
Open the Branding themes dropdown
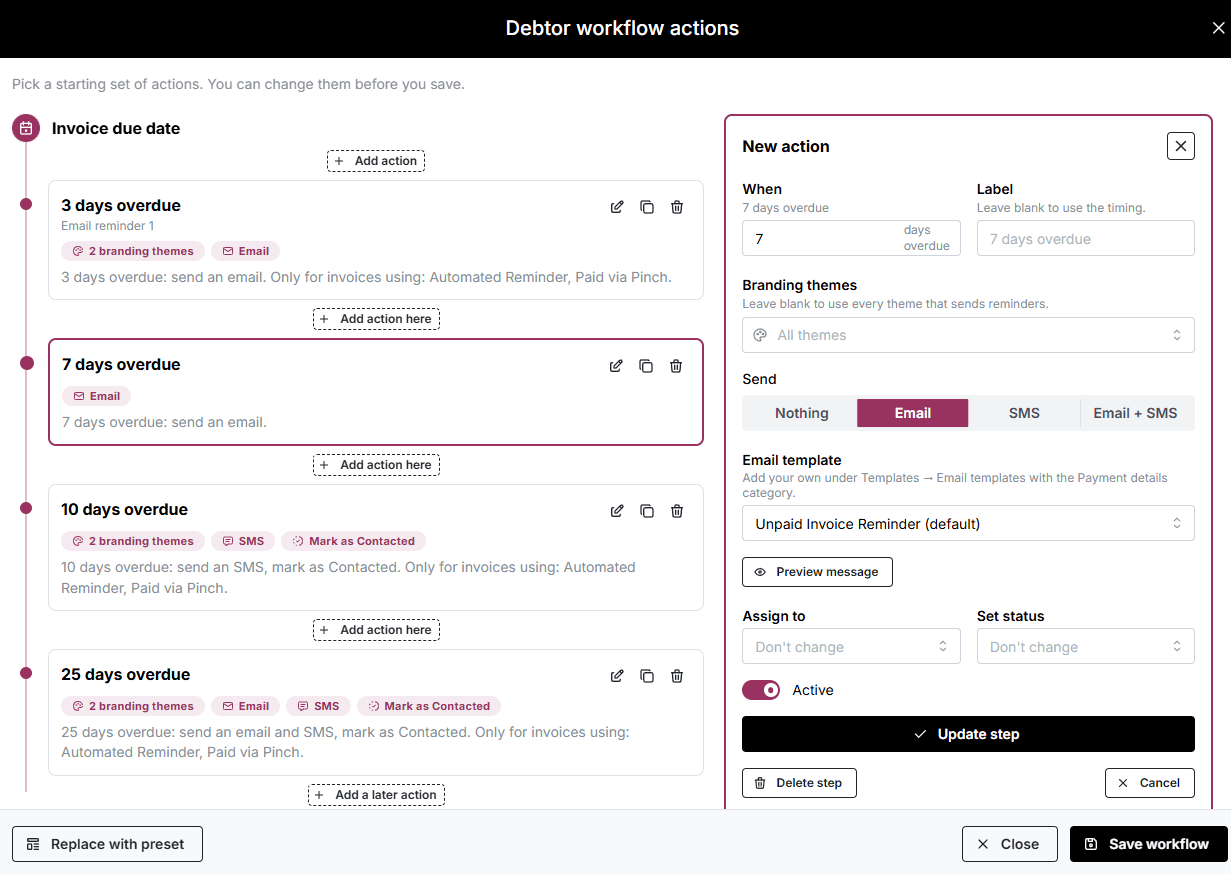point(968,335)
